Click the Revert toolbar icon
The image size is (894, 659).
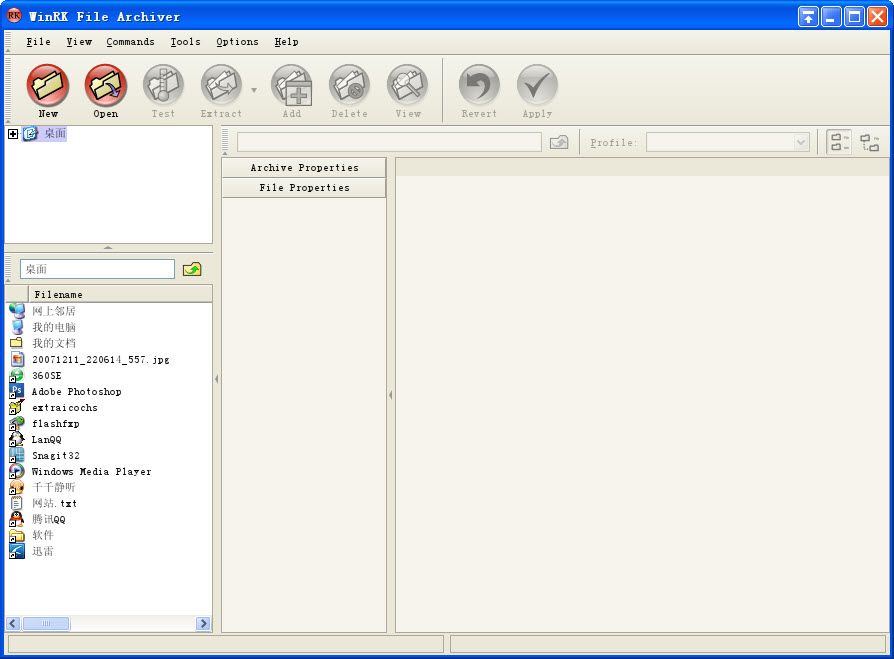click(479, 87)
